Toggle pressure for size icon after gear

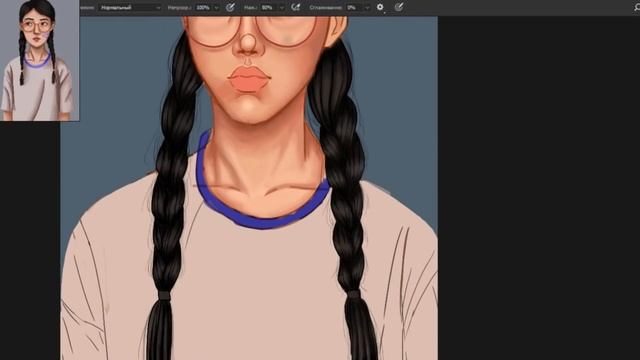399,7
